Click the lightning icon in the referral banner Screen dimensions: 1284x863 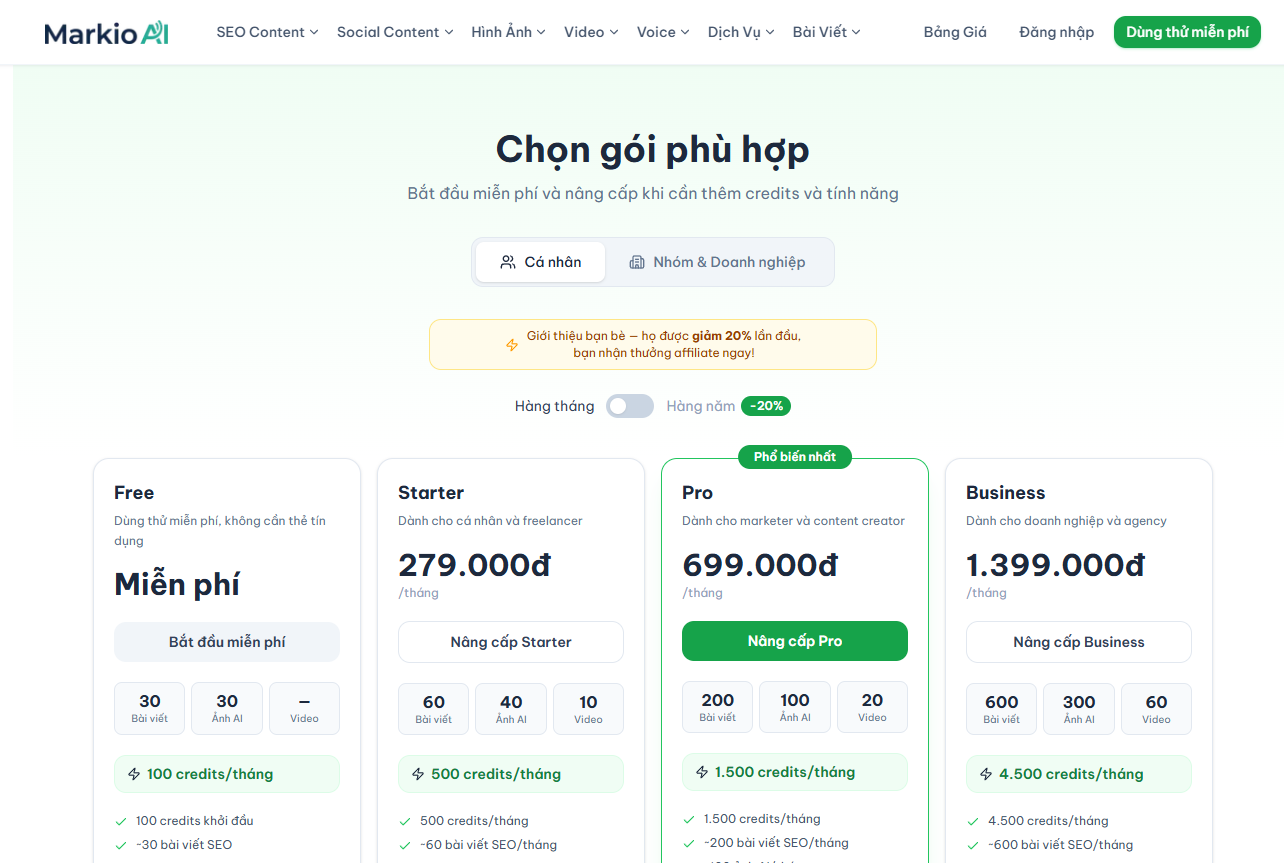(x=512, y=345)
